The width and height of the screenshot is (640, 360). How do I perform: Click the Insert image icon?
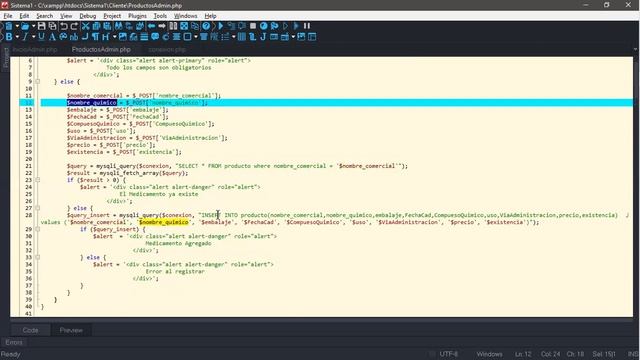coord(122,37)
